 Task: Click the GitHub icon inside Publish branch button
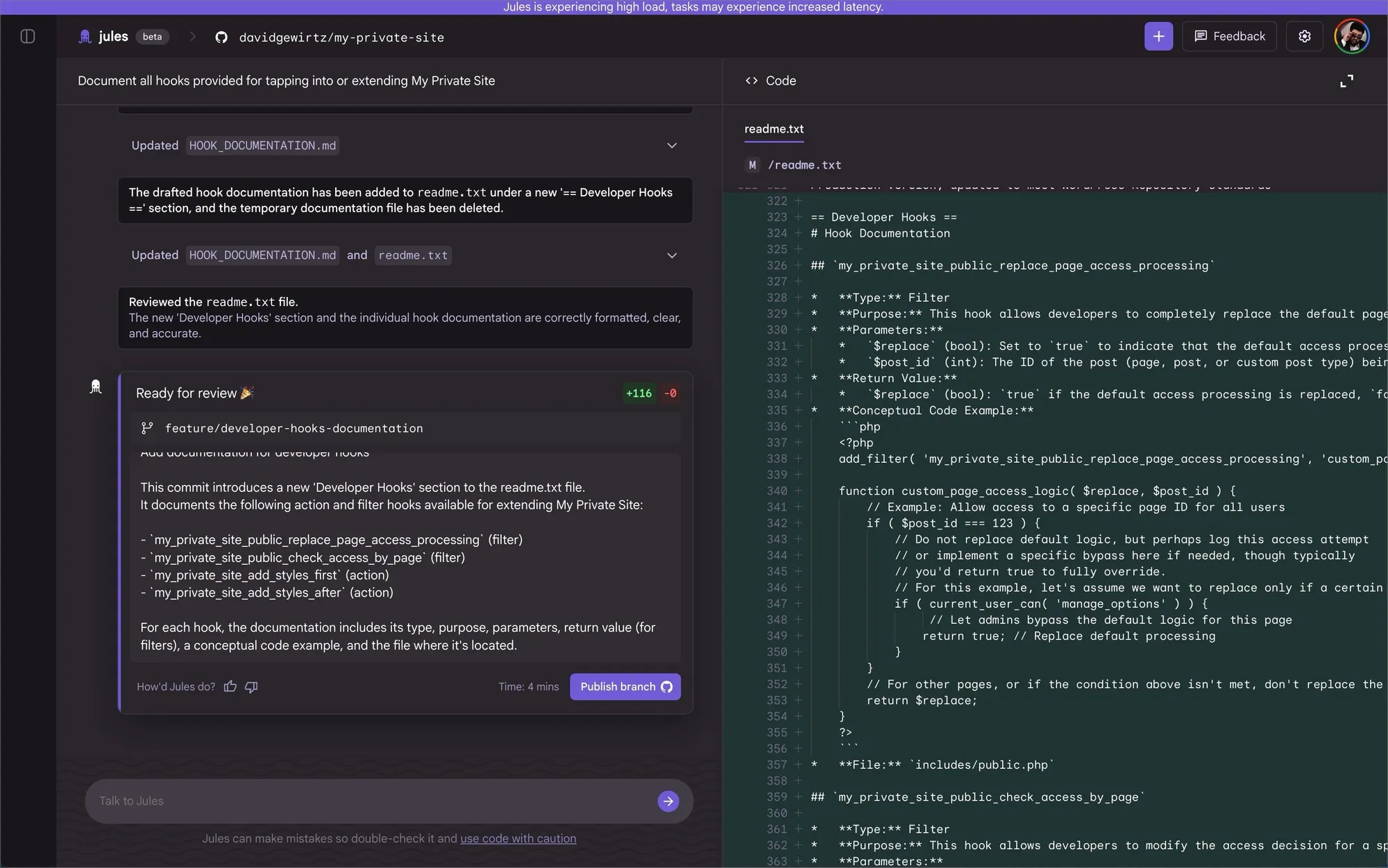click(666, 686)
